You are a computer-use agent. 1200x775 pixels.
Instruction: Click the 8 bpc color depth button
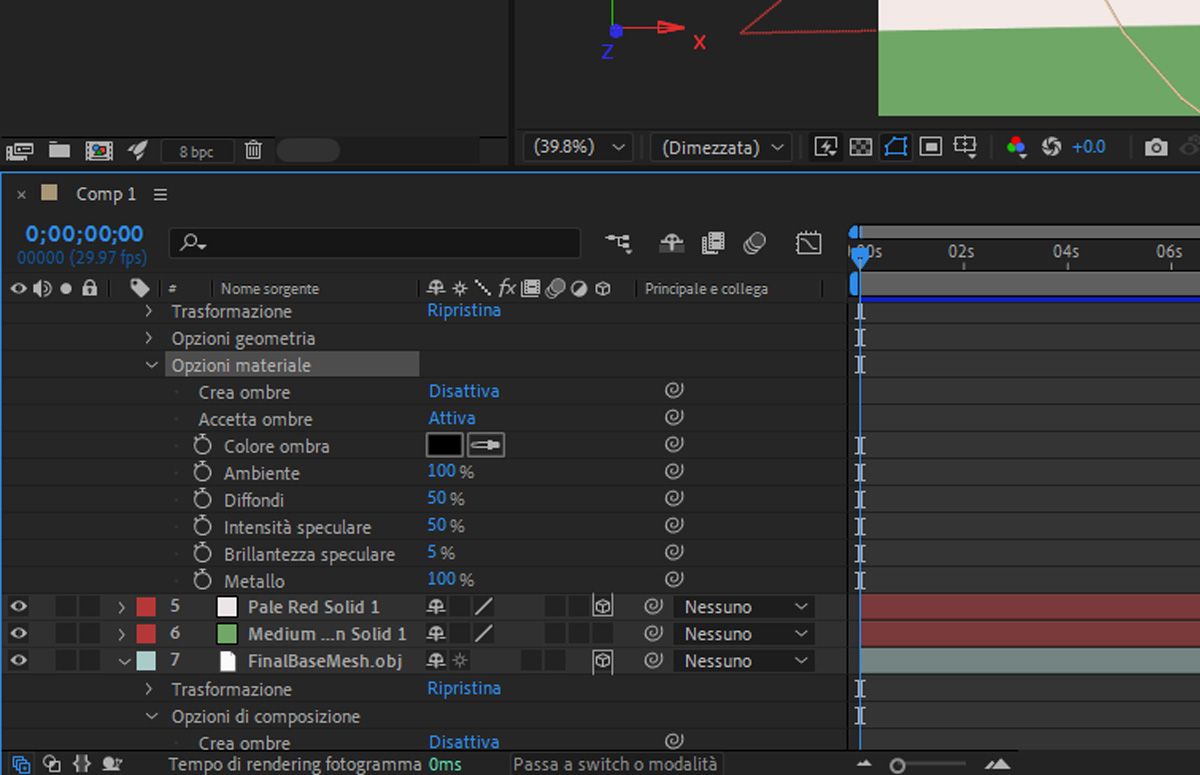pyautogui.click(x=197, y=151)
